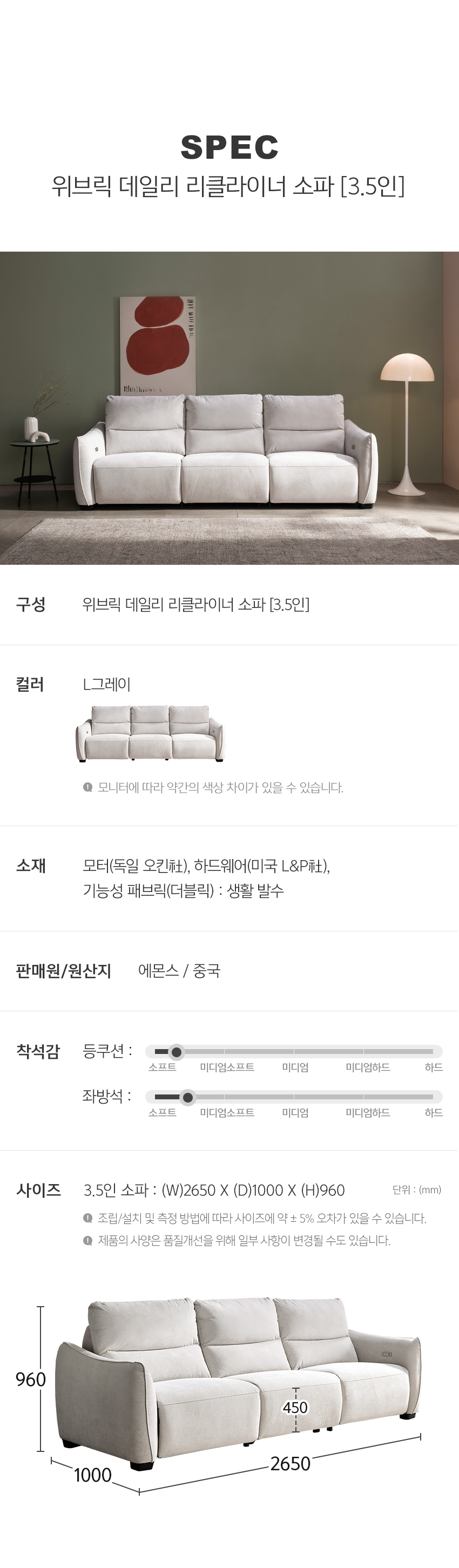Viewport: 459px width, 1568px height.
Task: Click the 좌방석 firmness slider handle
Action: 187,1098
